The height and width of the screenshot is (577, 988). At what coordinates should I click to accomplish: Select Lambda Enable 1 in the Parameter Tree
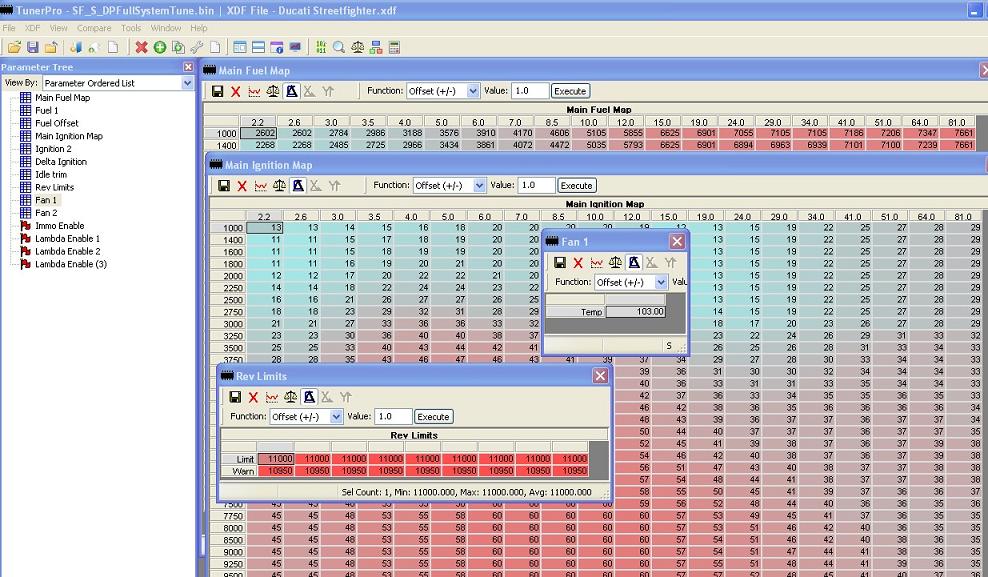tap(67, 239)
